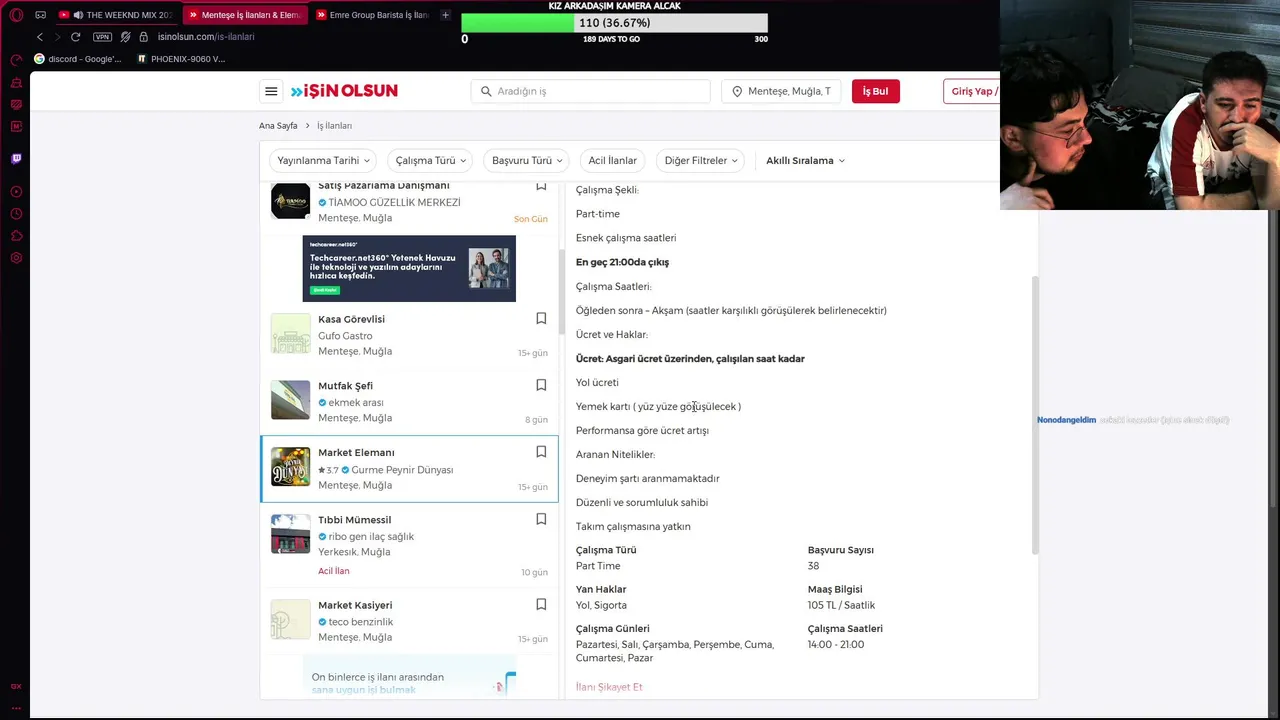Image resolution: width=1280 pixels, height=720 pixels.
Task: Bookmark the Tıbbi Mümessil listing
Action: [541, 519]
